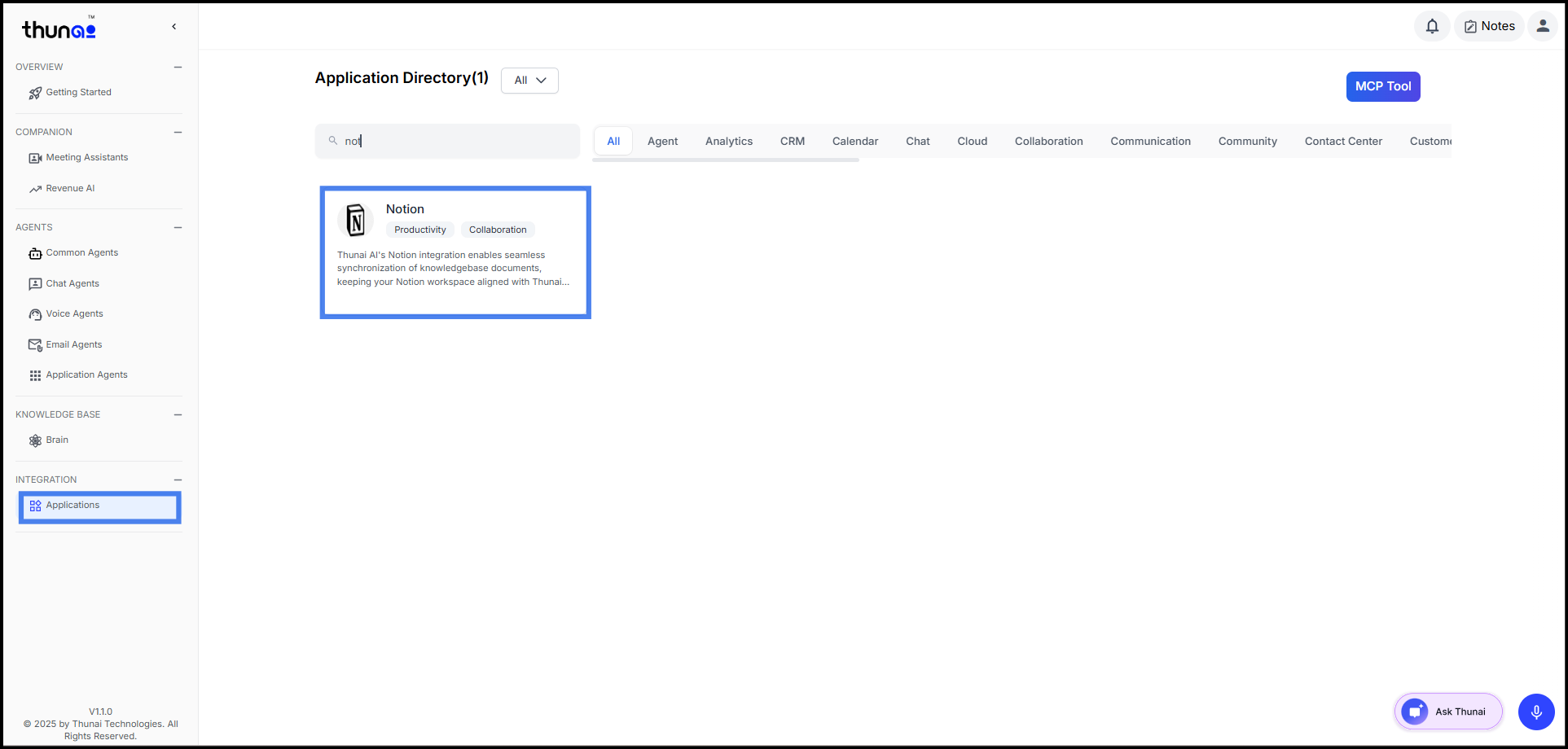Collapse the sidebar with the chevron arrow
The height and width of the screenshot is (749, 1568).
tap(173, 27)
